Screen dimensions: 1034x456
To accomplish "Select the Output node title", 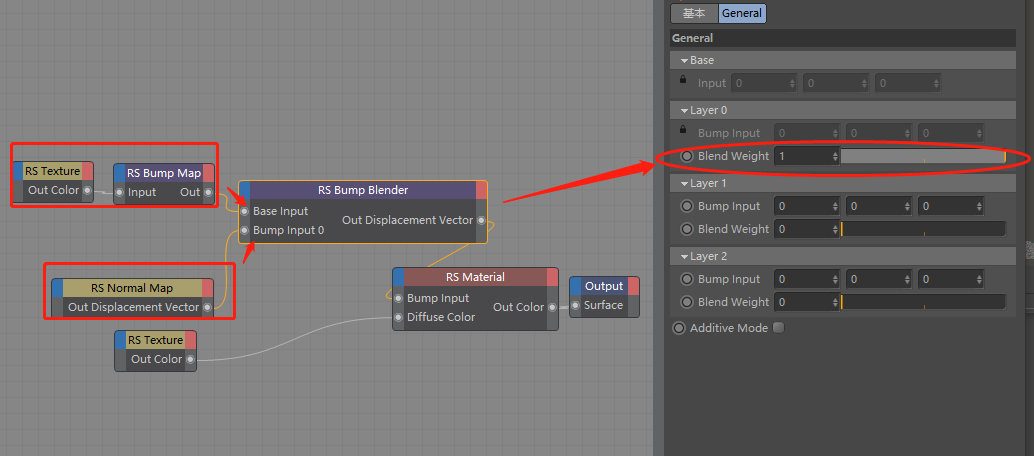I will [604, 286].
